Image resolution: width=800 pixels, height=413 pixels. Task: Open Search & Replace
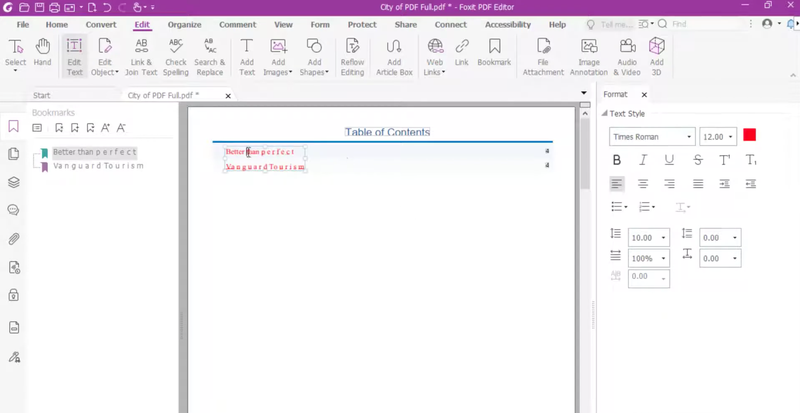pos(209,57)
